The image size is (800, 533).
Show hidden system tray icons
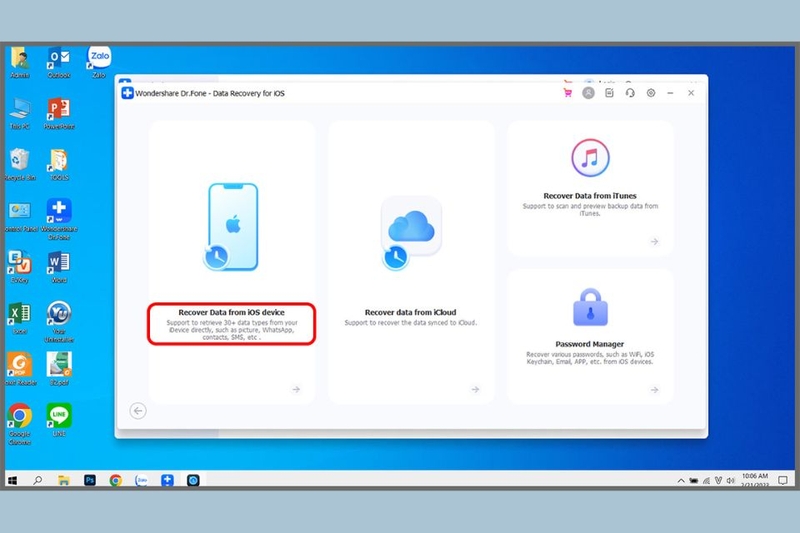681,480
